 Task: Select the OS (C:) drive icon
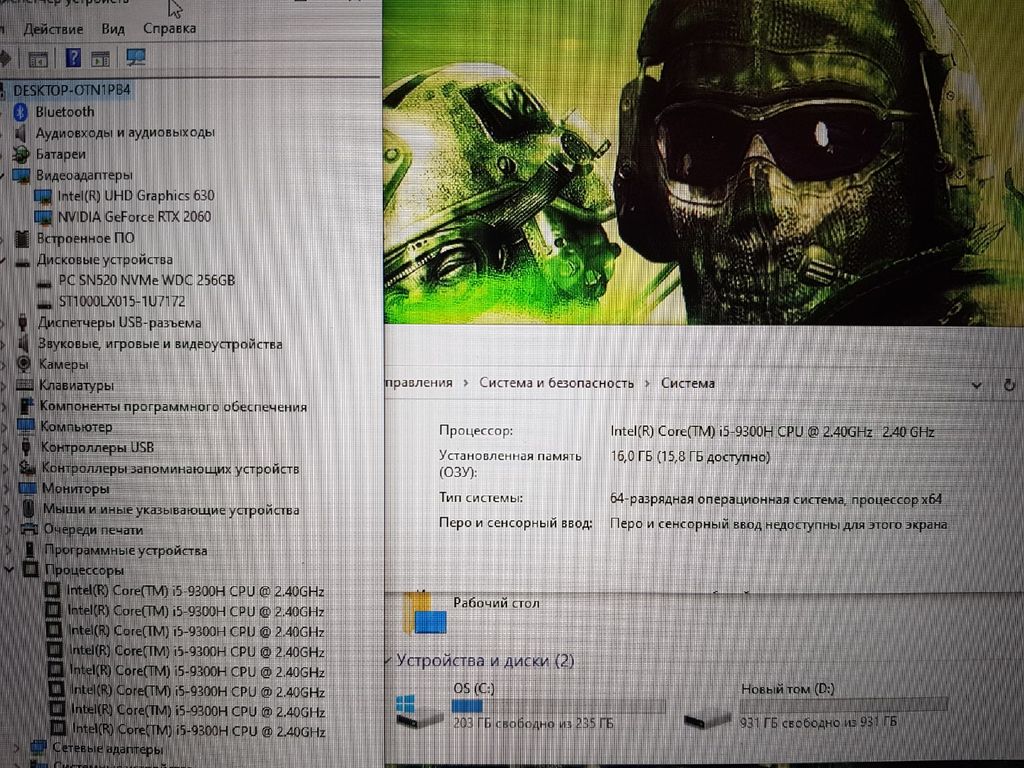click(x=418, y=713)
